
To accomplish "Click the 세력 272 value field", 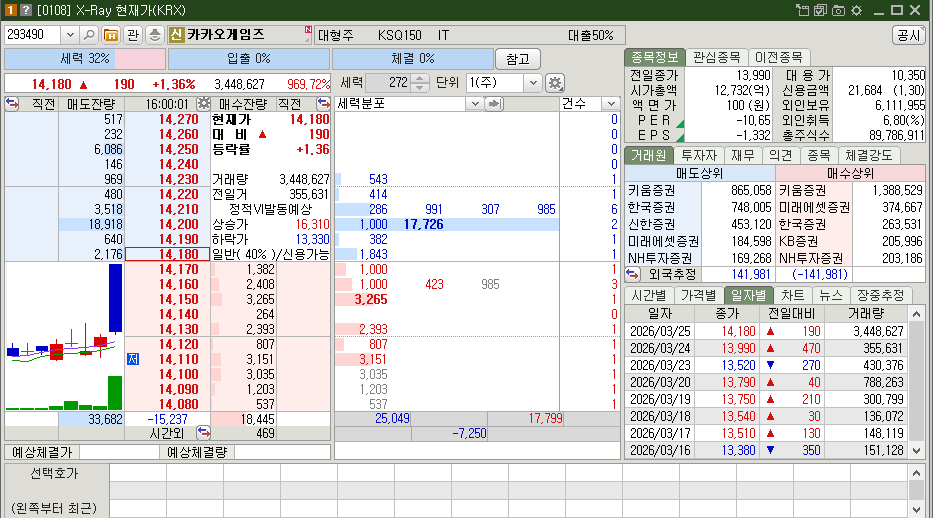I will pyautogui.click(x=389, y=83).
